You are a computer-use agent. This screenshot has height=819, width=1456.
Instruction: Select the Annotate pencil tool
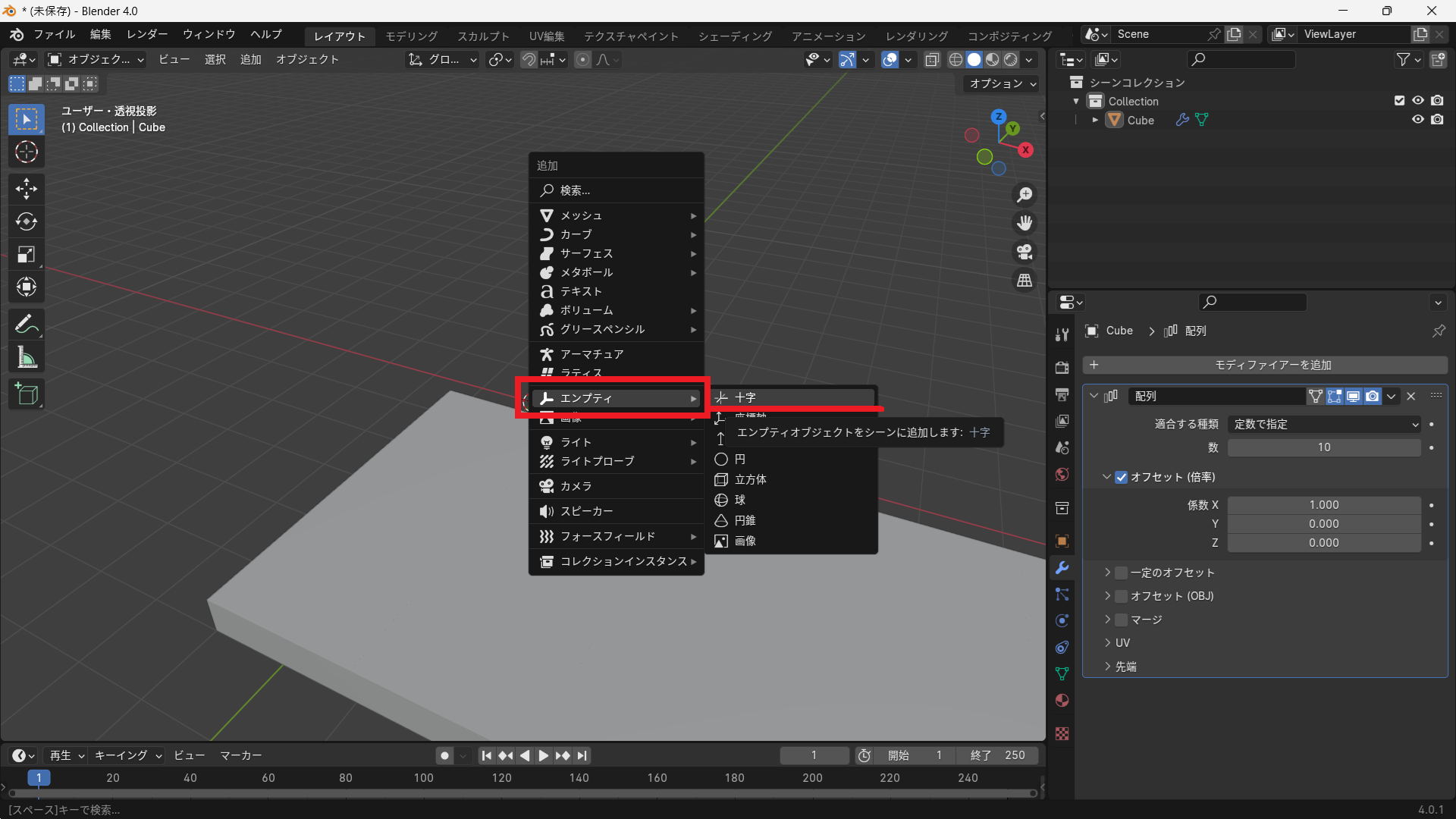[27, 325]
